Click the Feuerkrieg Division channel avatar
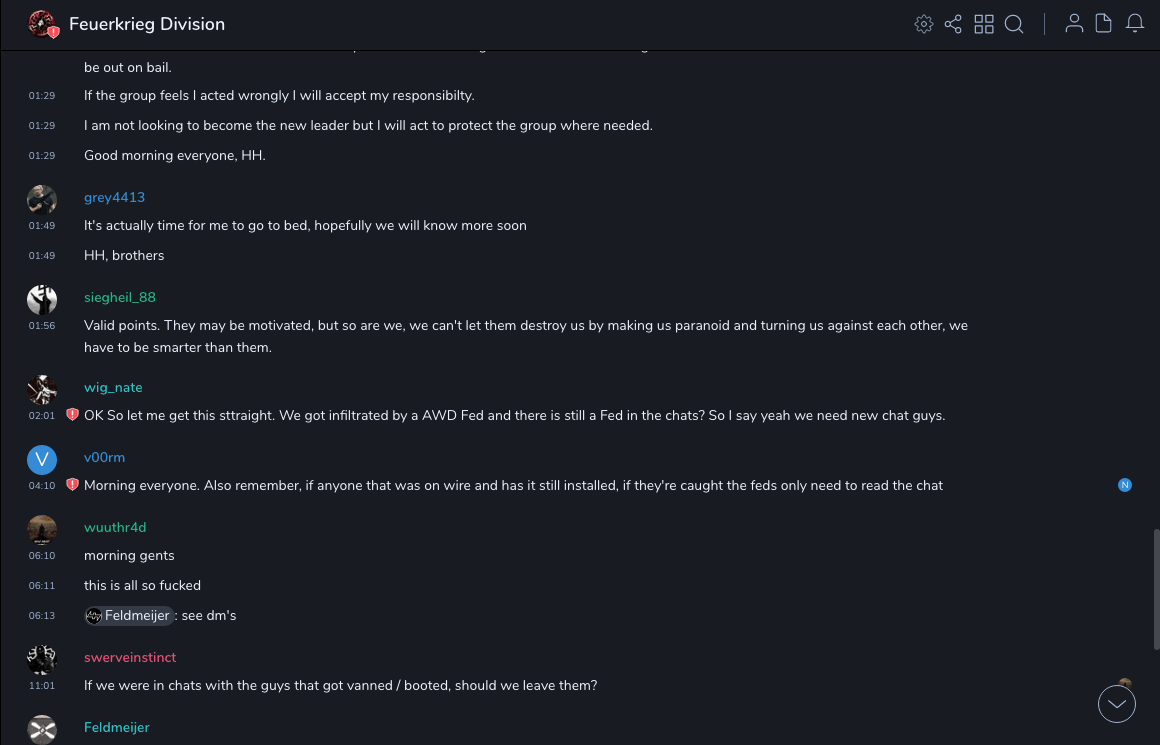 tap(42, 24)
